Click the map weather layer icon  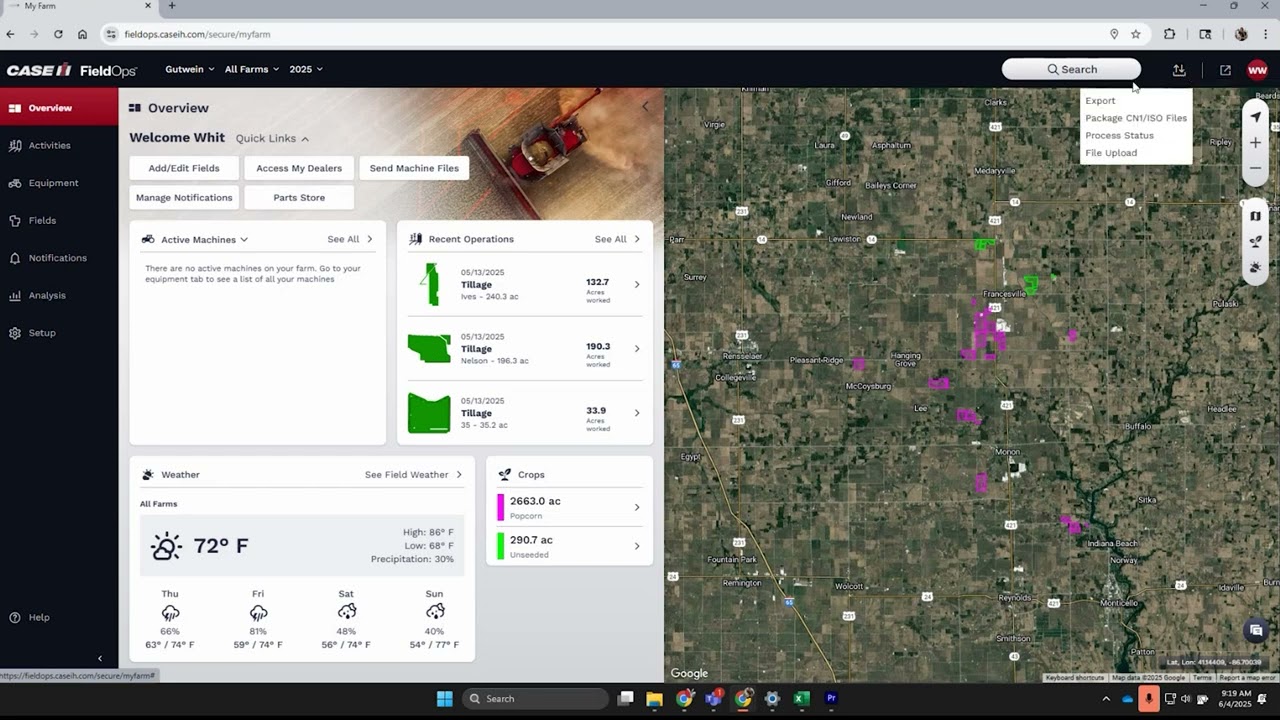coord(1256,267)
